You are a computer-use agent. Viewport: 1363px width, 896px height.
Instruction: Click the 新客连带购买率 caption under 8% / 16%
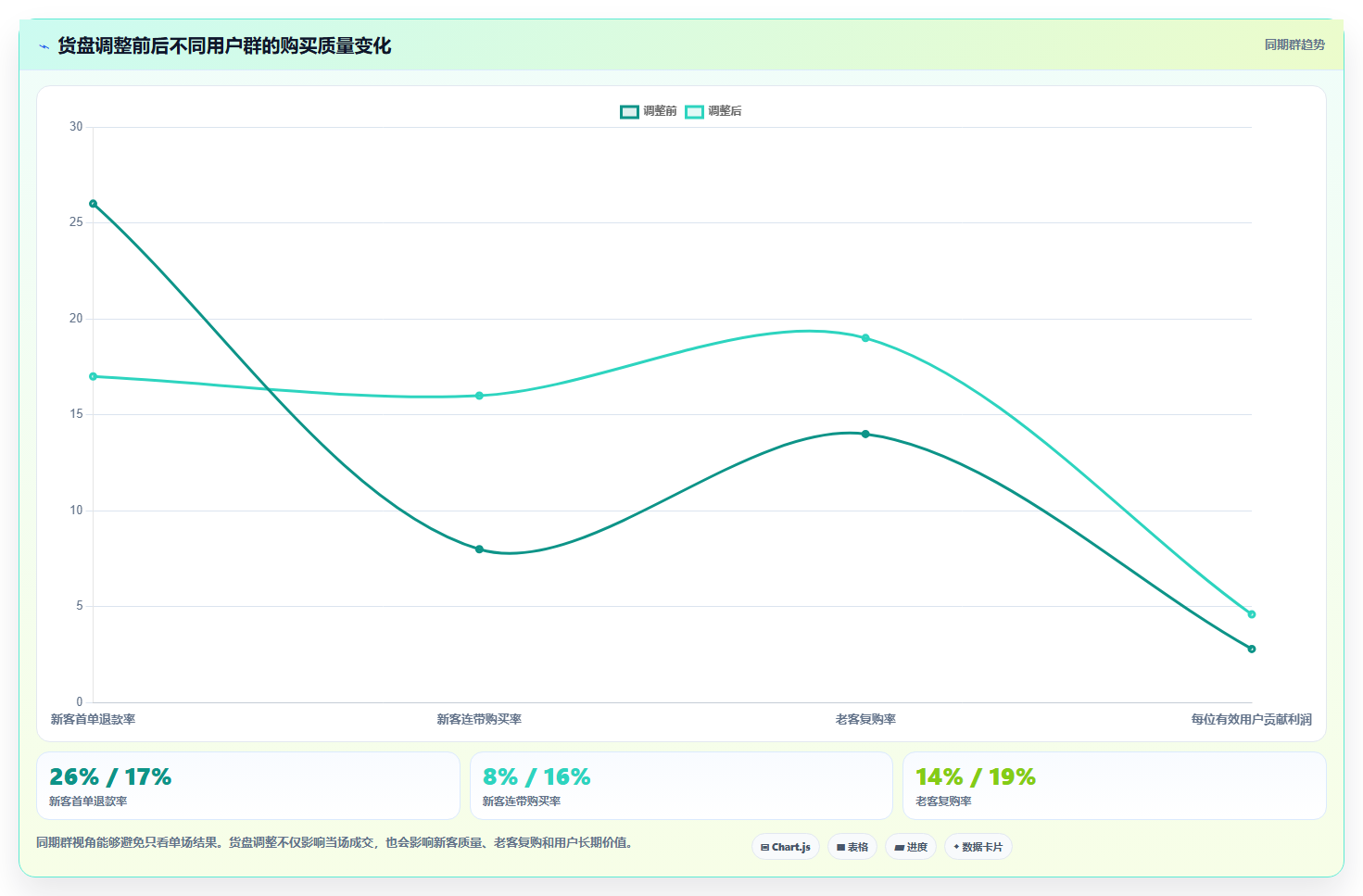(x=522, y=801)
